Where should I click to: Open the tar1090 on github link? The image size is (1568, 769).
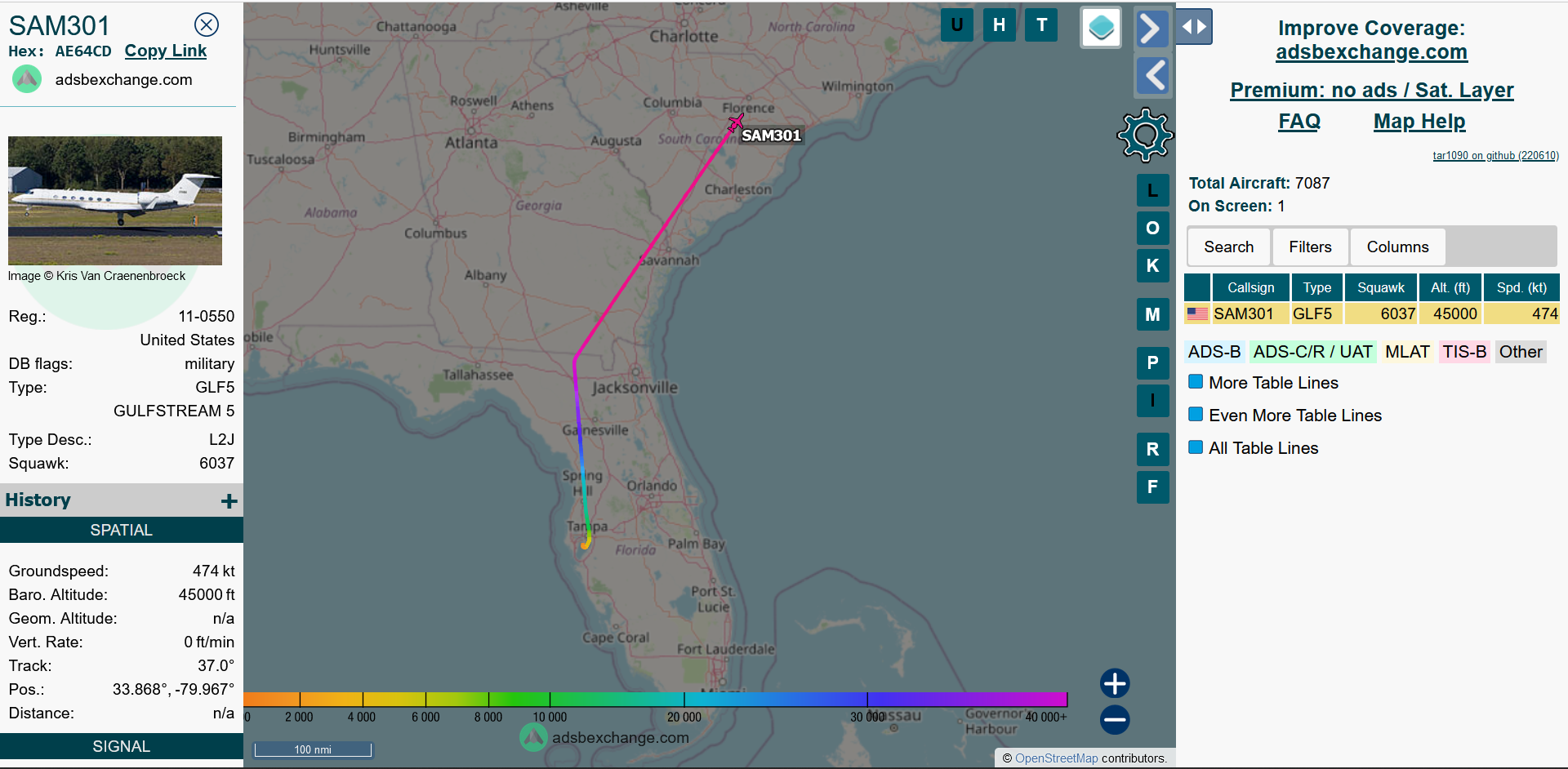1495,155
